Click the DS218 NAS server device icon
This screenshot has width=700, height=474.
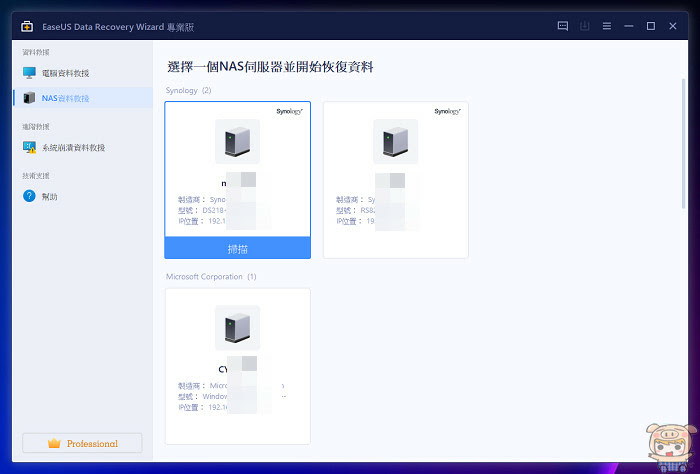coord(237,141)
